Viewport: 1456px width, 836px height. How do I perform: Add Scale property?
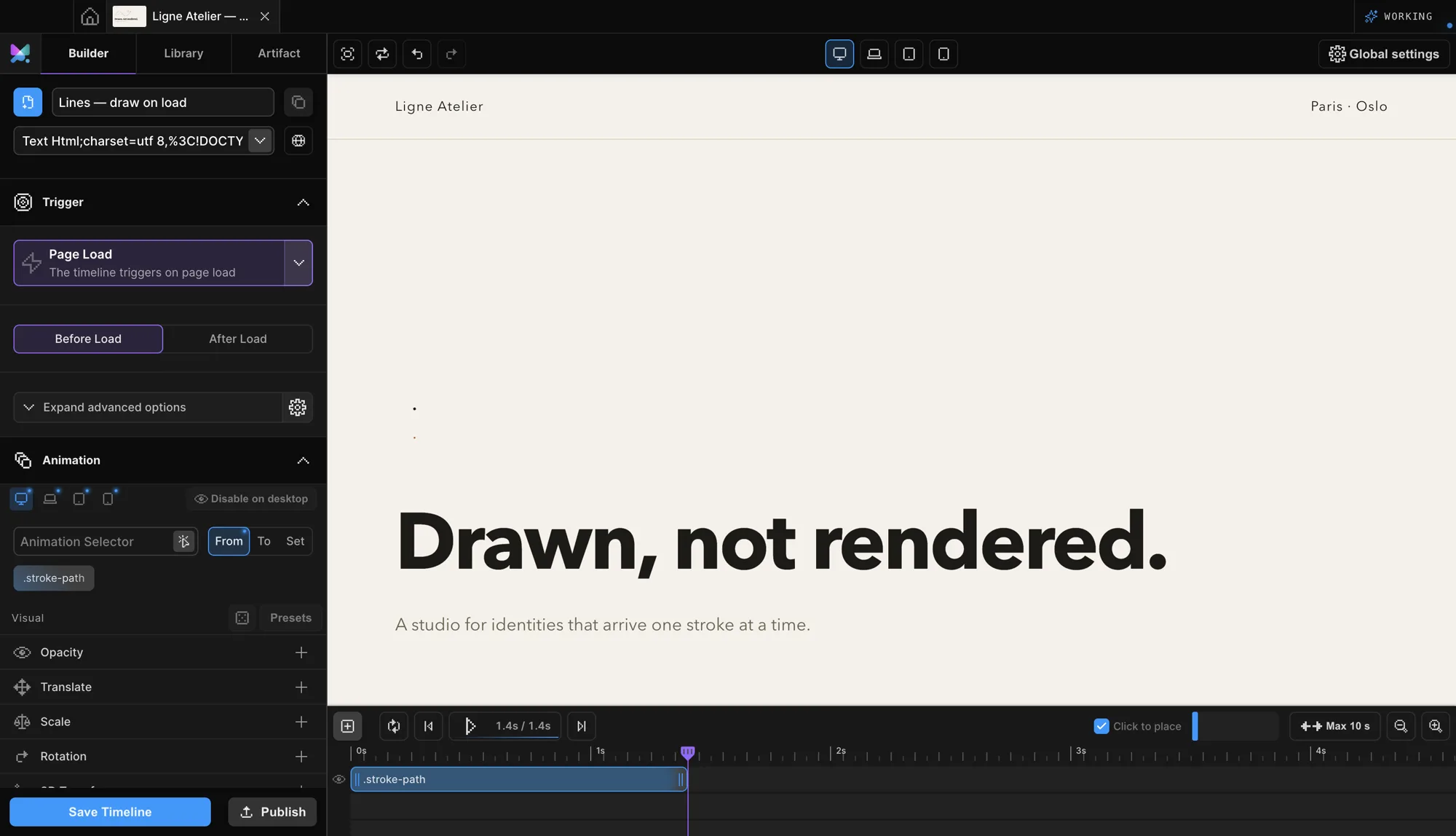[x=301, y=722]
